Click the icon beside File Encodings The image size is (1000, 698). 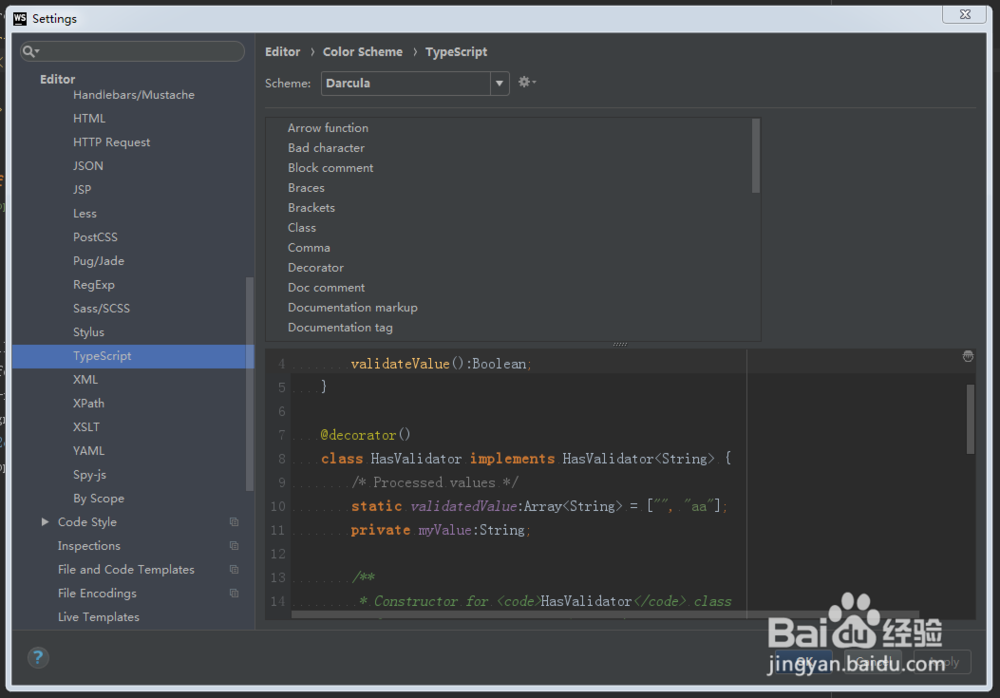234,593
